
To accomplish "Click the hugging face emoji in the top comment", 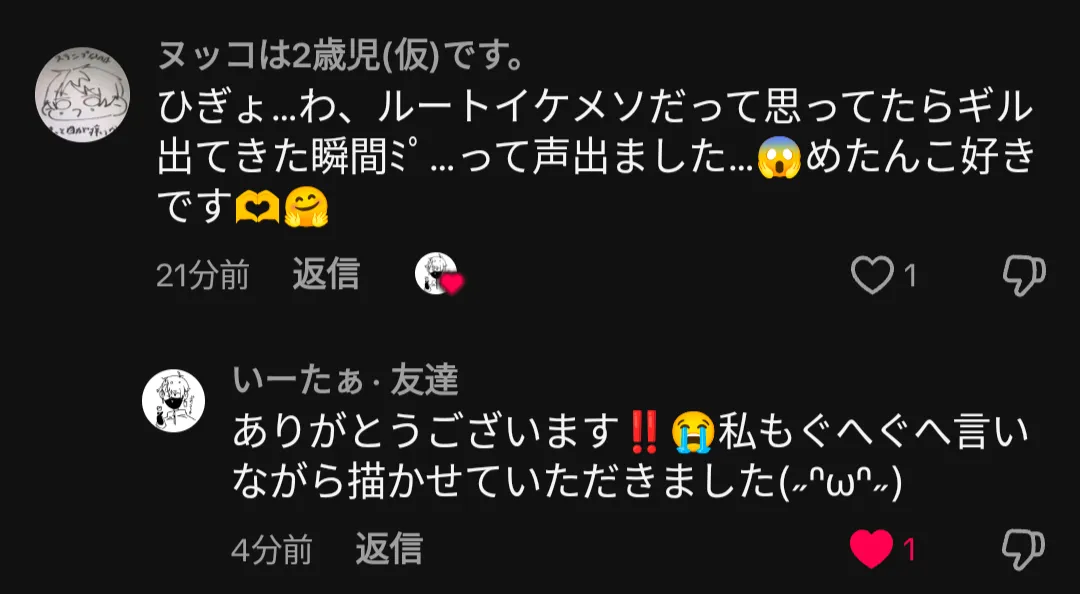I will [x=306, y=207].
